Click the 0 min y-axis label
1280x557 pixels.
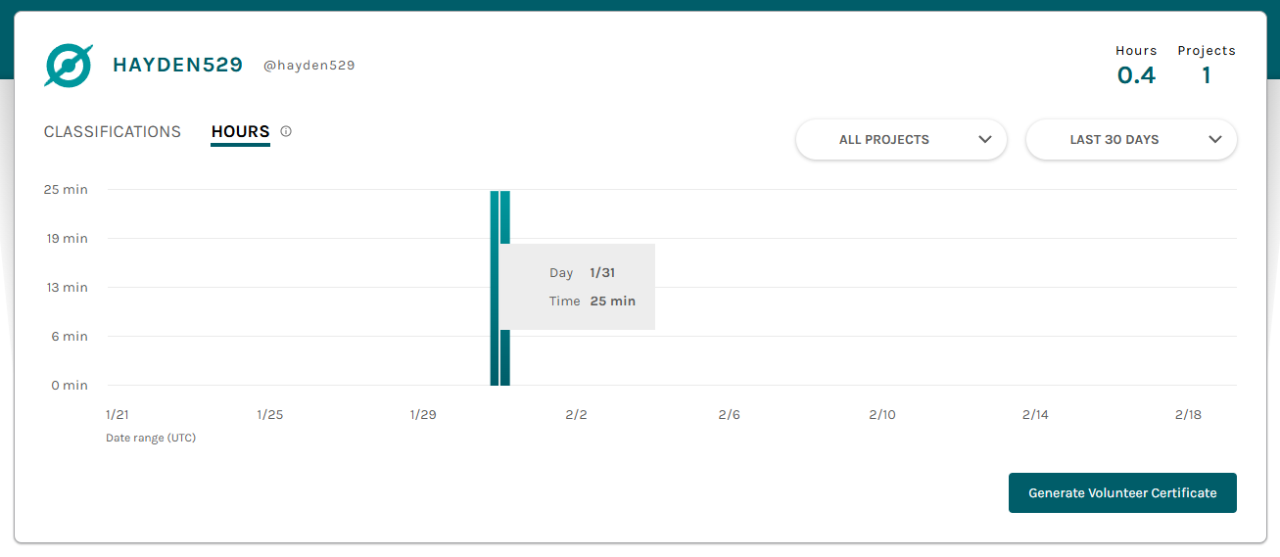pyautogui.click(x=69, y=385)
